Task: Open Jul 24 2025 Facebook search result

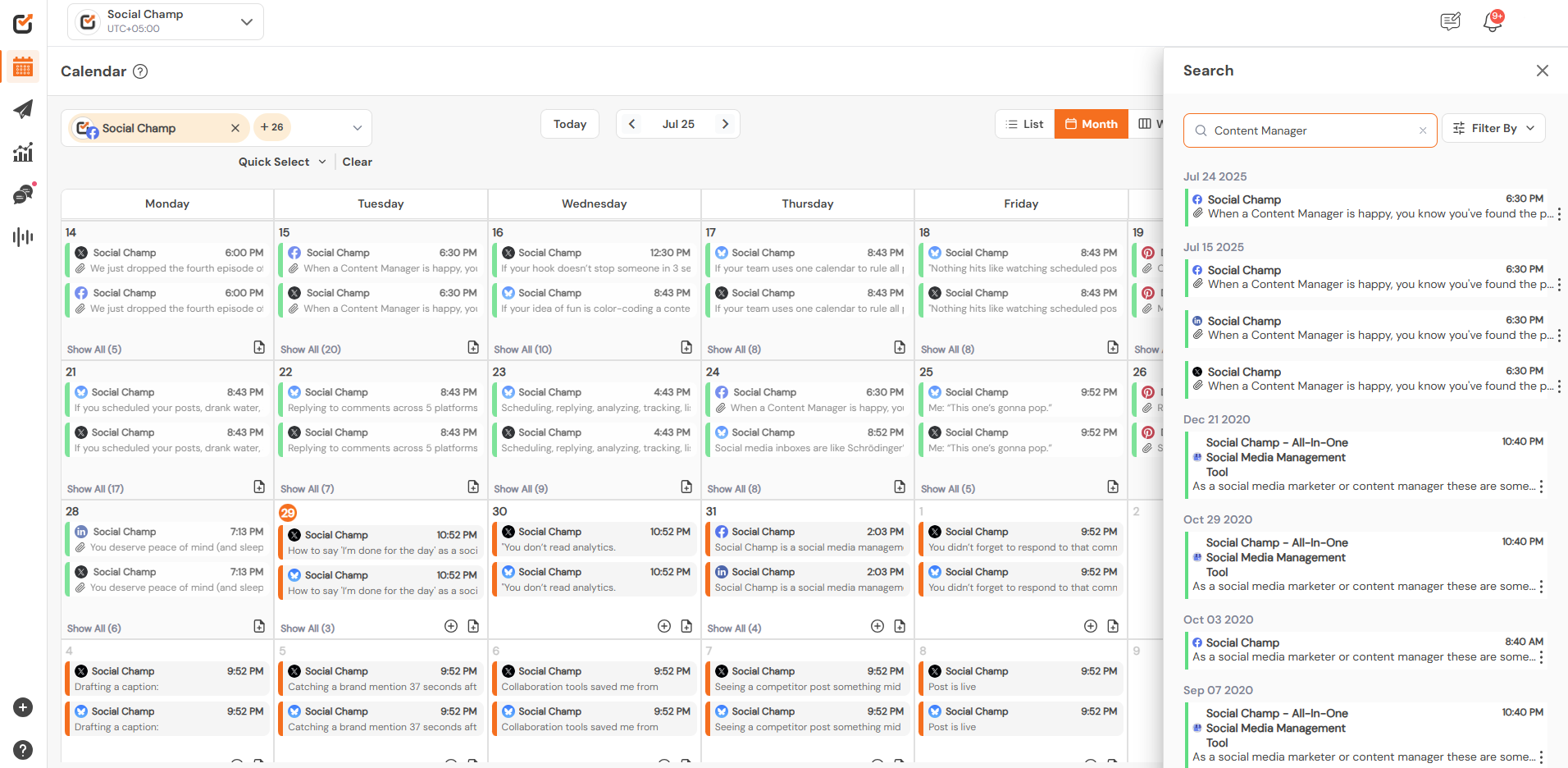Action: 1367,207
